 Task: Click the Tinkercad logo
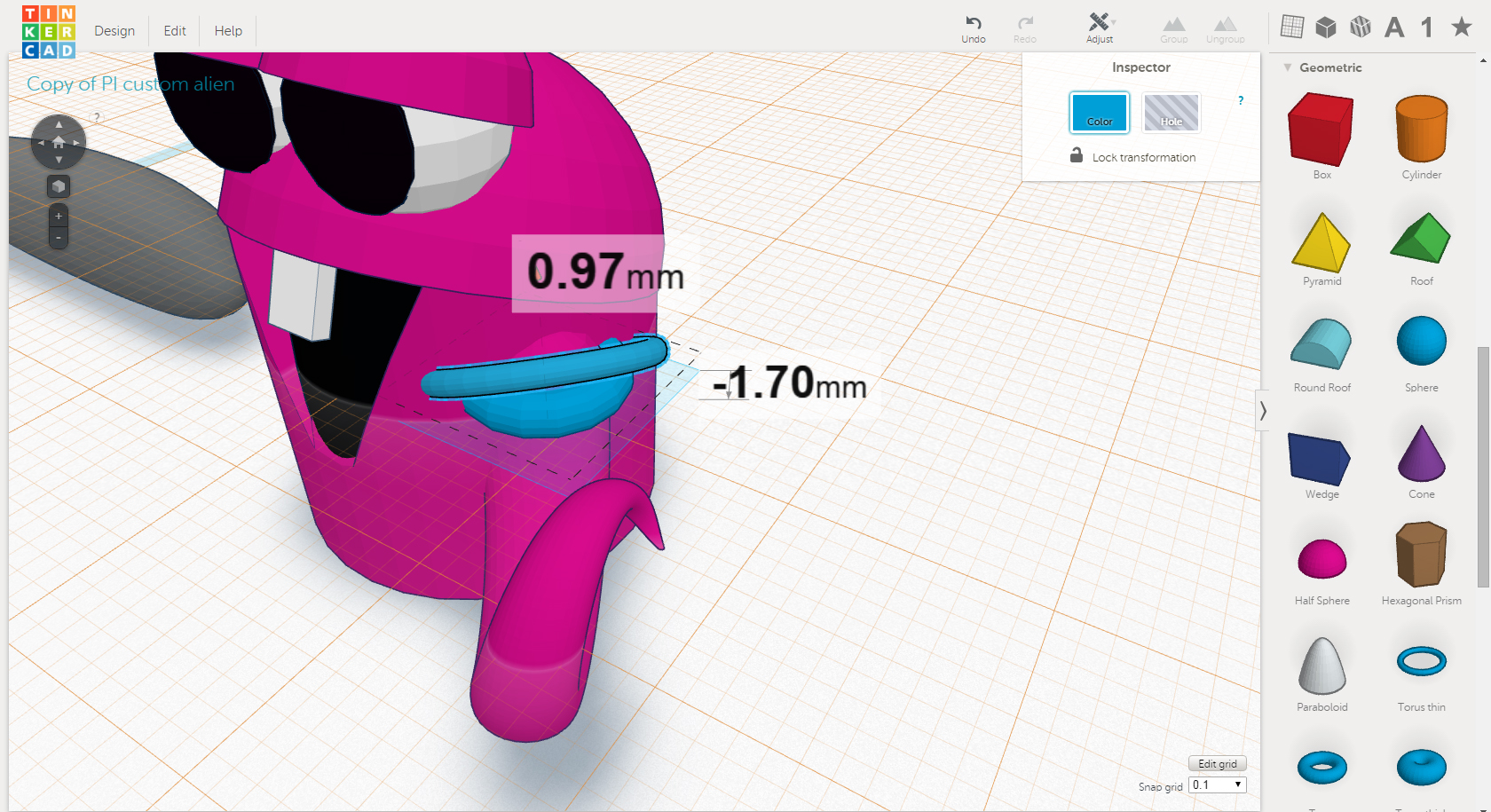pyautogui.click(x=49, y=32)
